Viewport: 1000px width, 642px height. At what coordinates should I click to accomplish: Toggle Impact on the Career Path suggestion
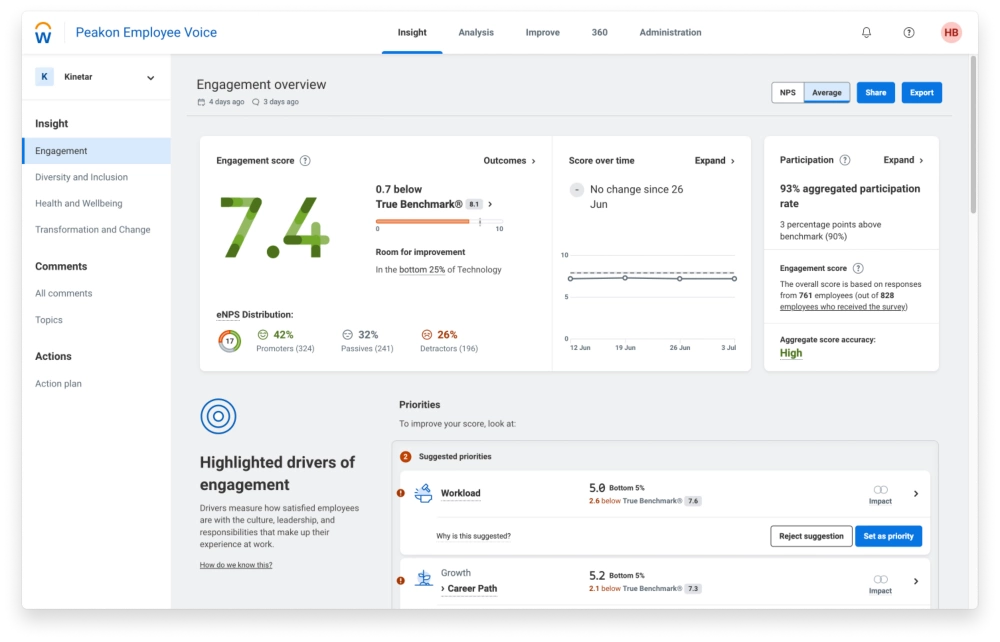881,578
